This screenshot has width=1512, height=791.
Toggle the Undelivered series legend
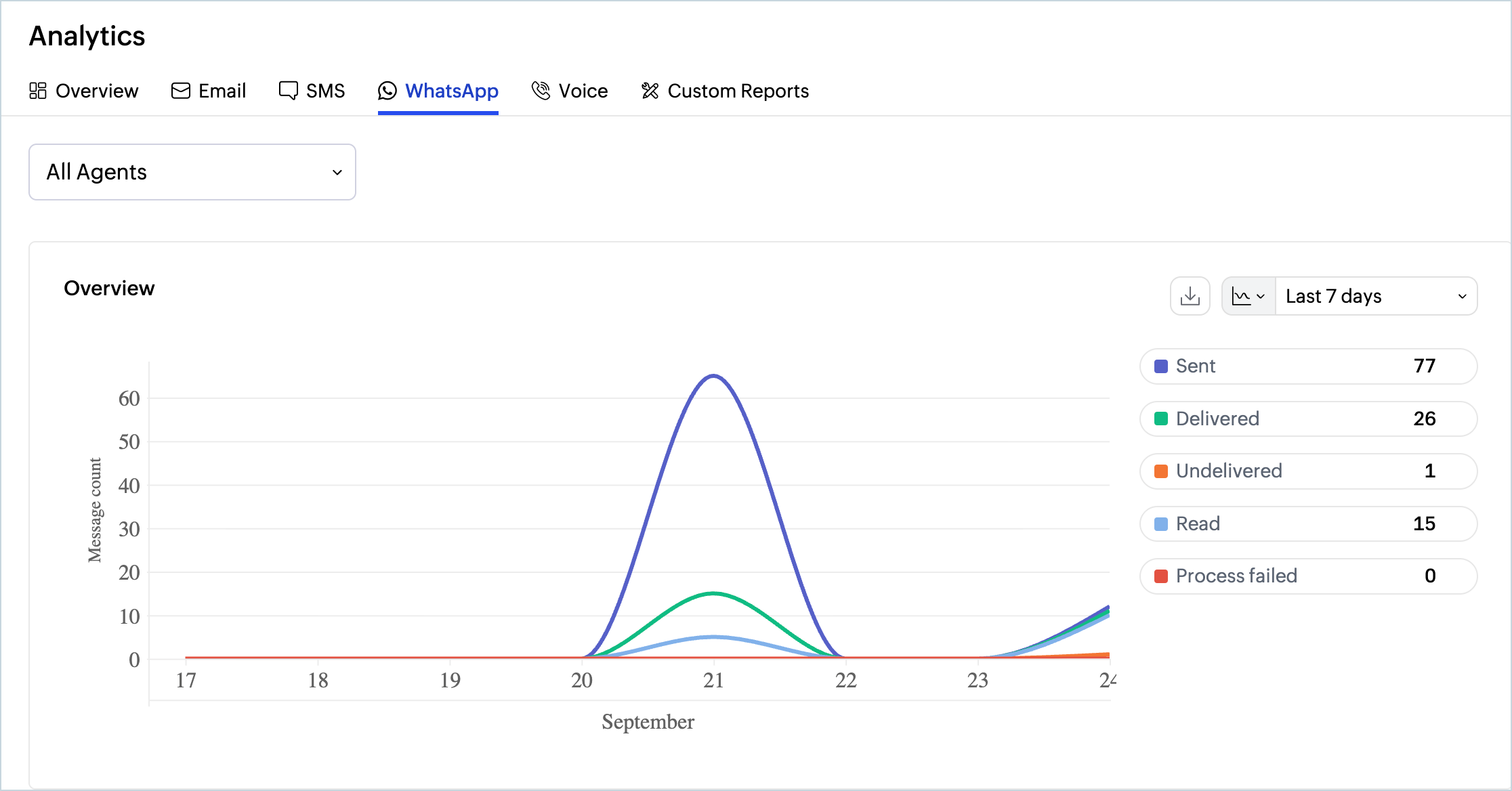tap(1309, 471)
